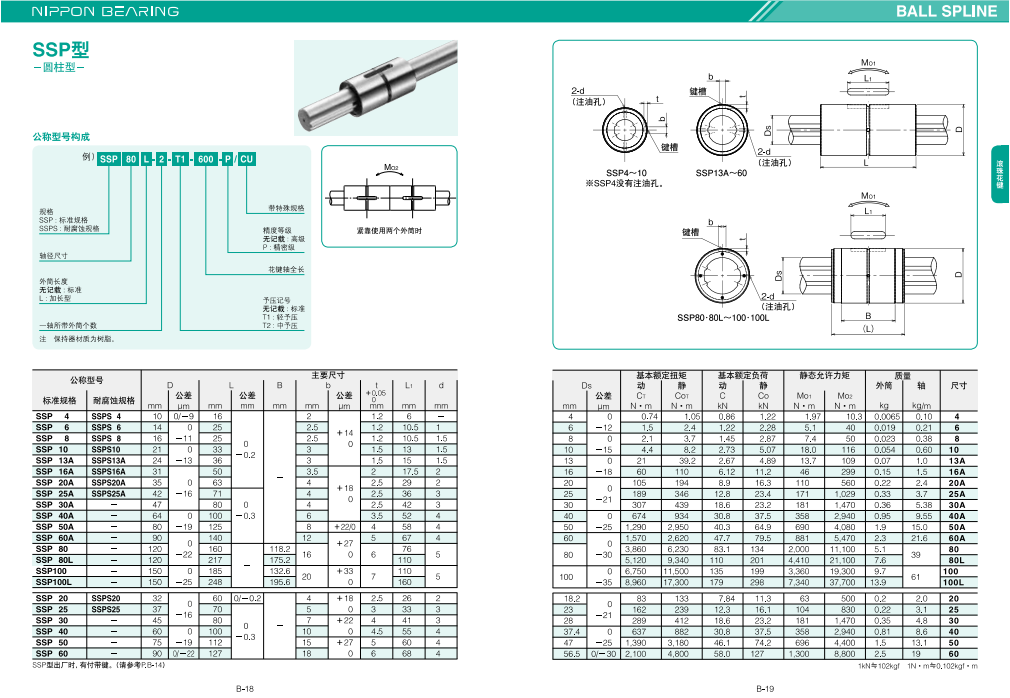Click the SSP13A~60 diagram caption
This screenshot has height=698, width=1010.
721,173
